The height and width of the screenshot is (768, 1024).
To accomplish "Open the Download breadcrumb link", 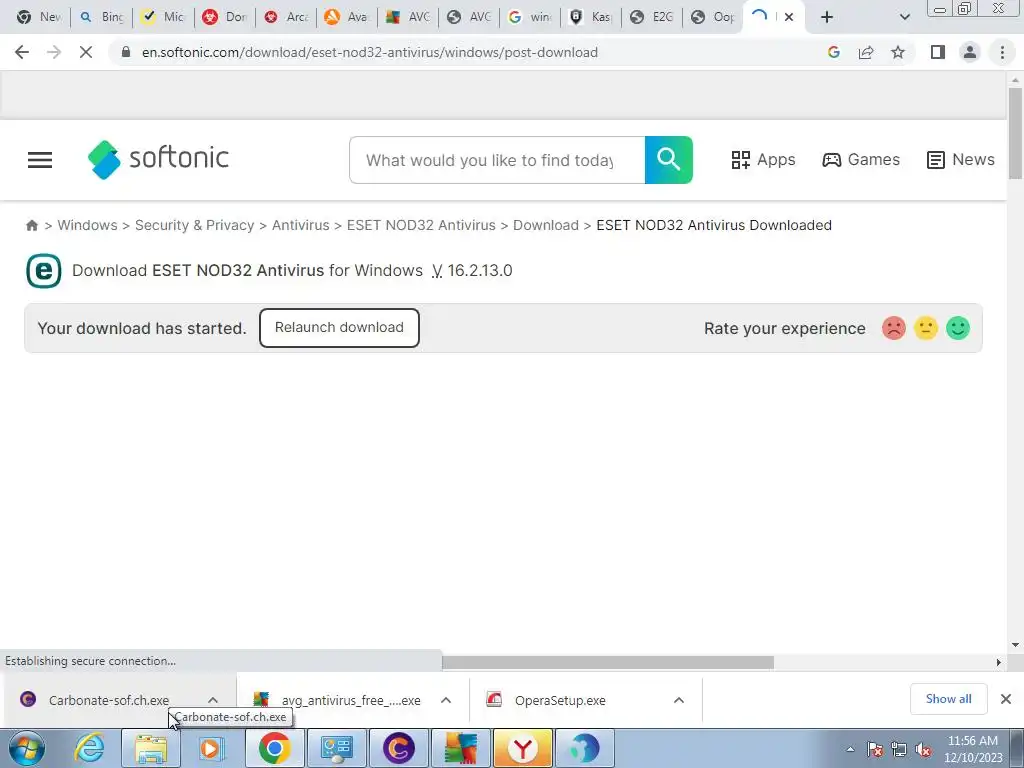I will [x=546, y=225].
